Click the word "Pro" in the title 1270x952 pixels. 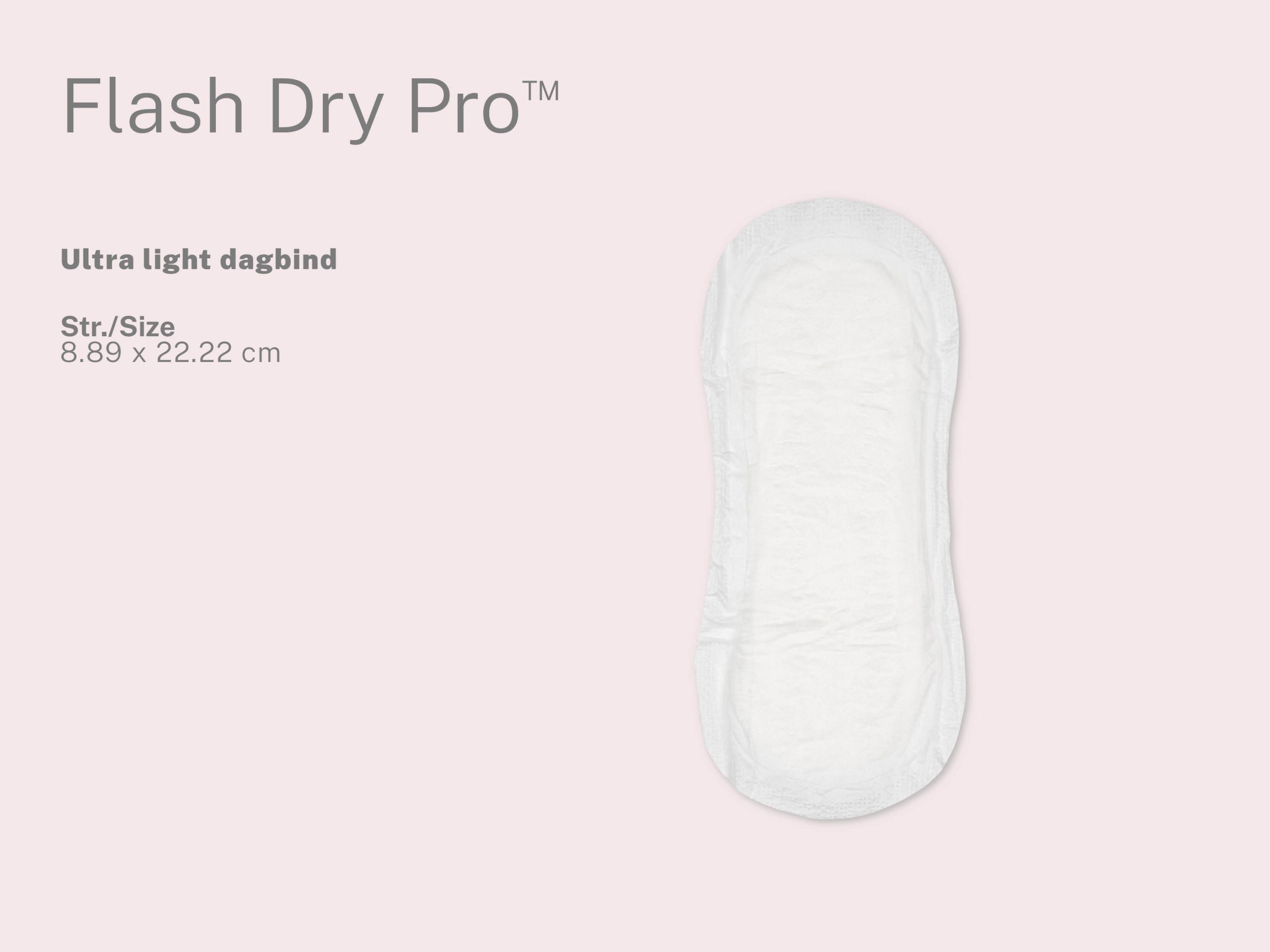click(x=464, y=107)
